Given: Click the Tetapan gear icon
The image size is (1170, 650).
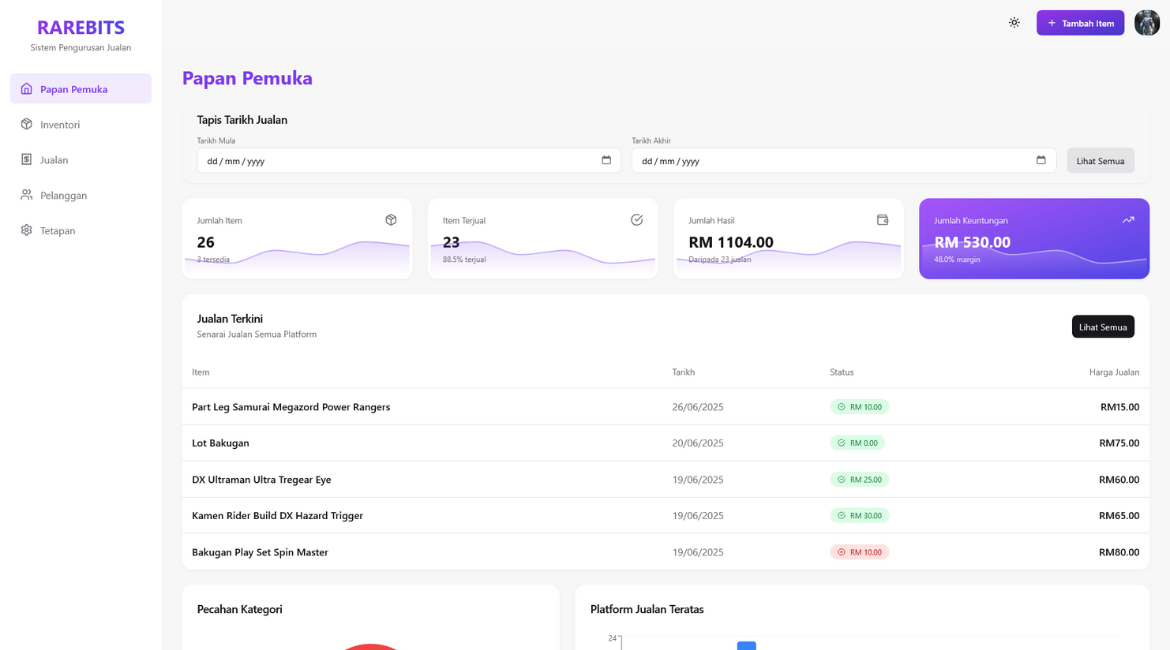Looking at the screenshot, I should point(27,230).
